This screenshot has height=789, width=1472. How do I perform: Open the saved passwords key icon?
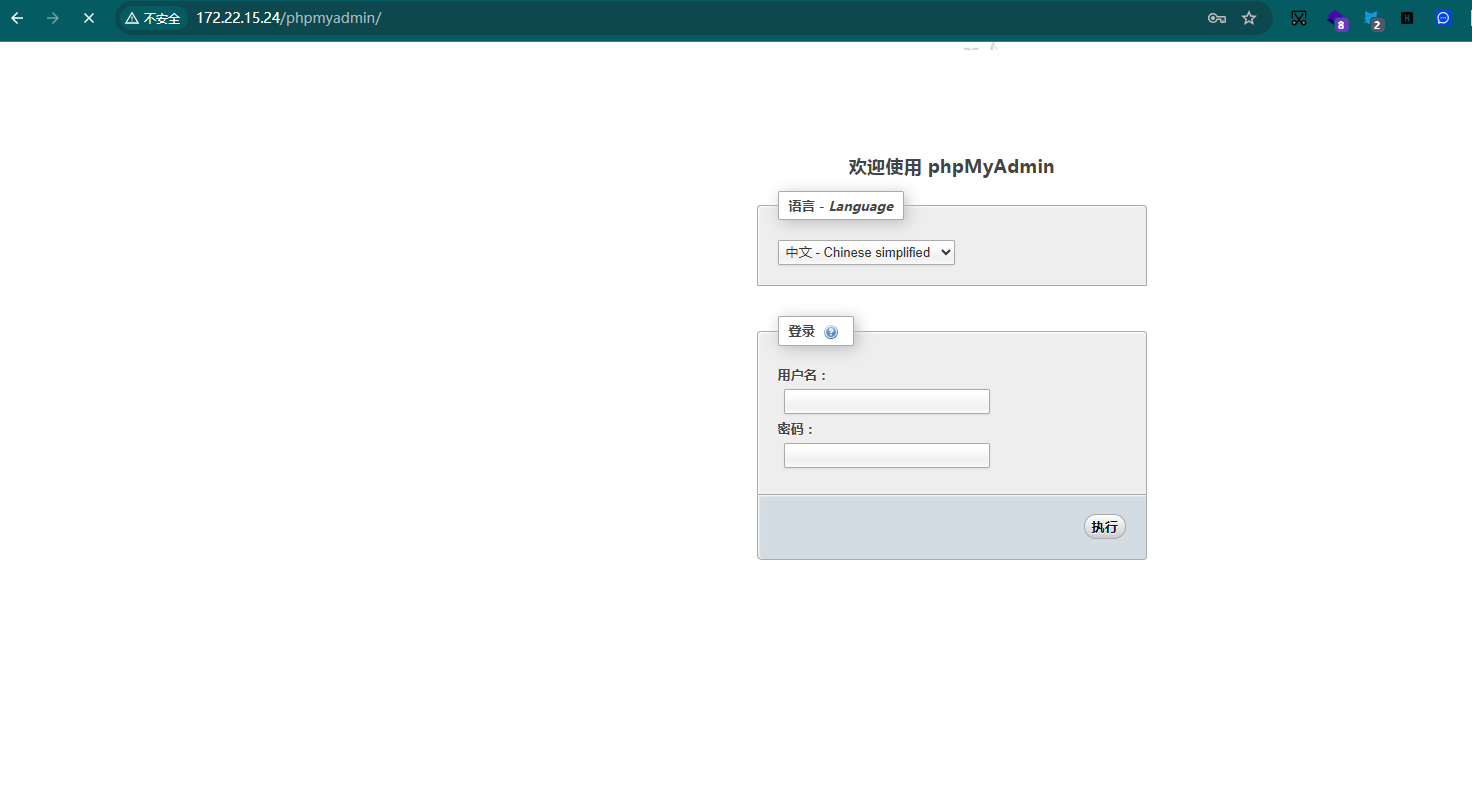point(1217,18)
